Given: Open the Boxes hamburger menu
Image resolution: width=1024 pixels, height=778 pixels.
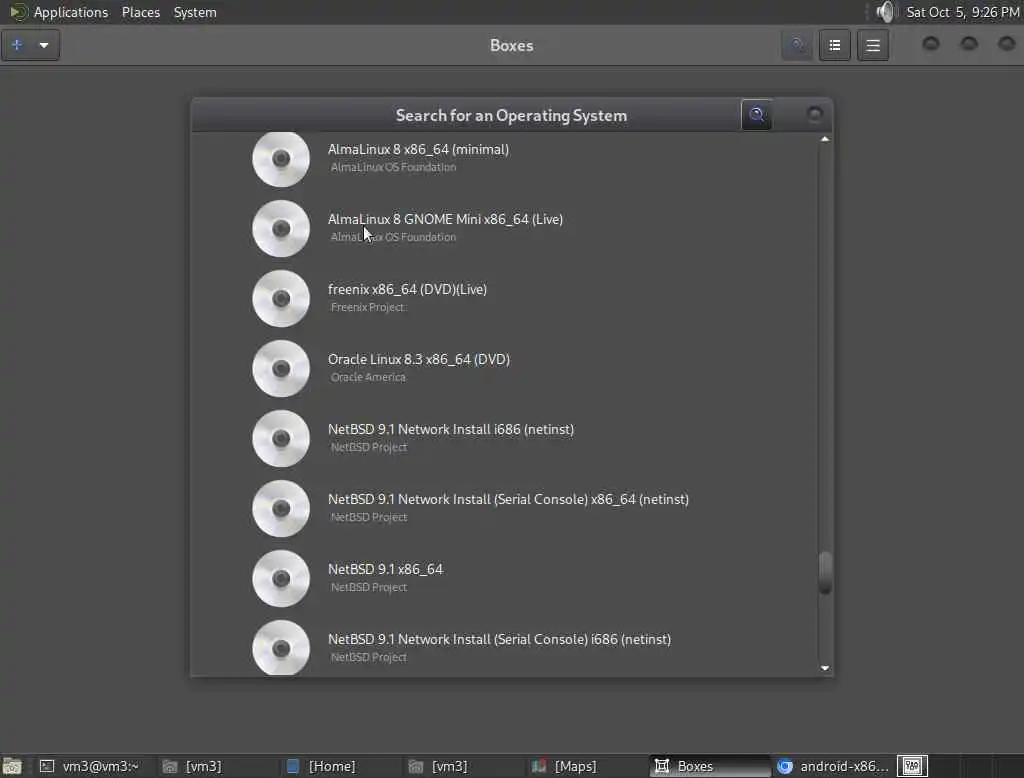Looking at the screenshot, I should 873,45.
